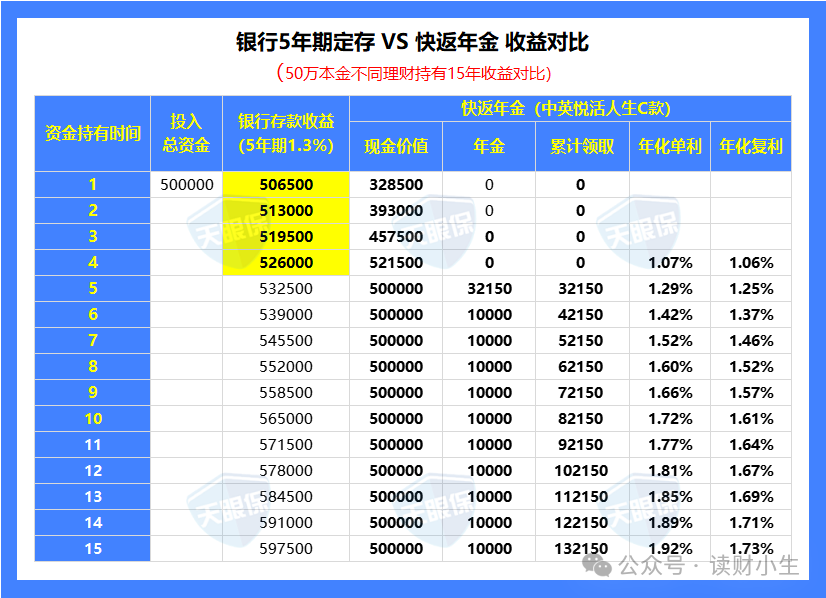Select the 500000 invested amount in row 1

(186, 185)
